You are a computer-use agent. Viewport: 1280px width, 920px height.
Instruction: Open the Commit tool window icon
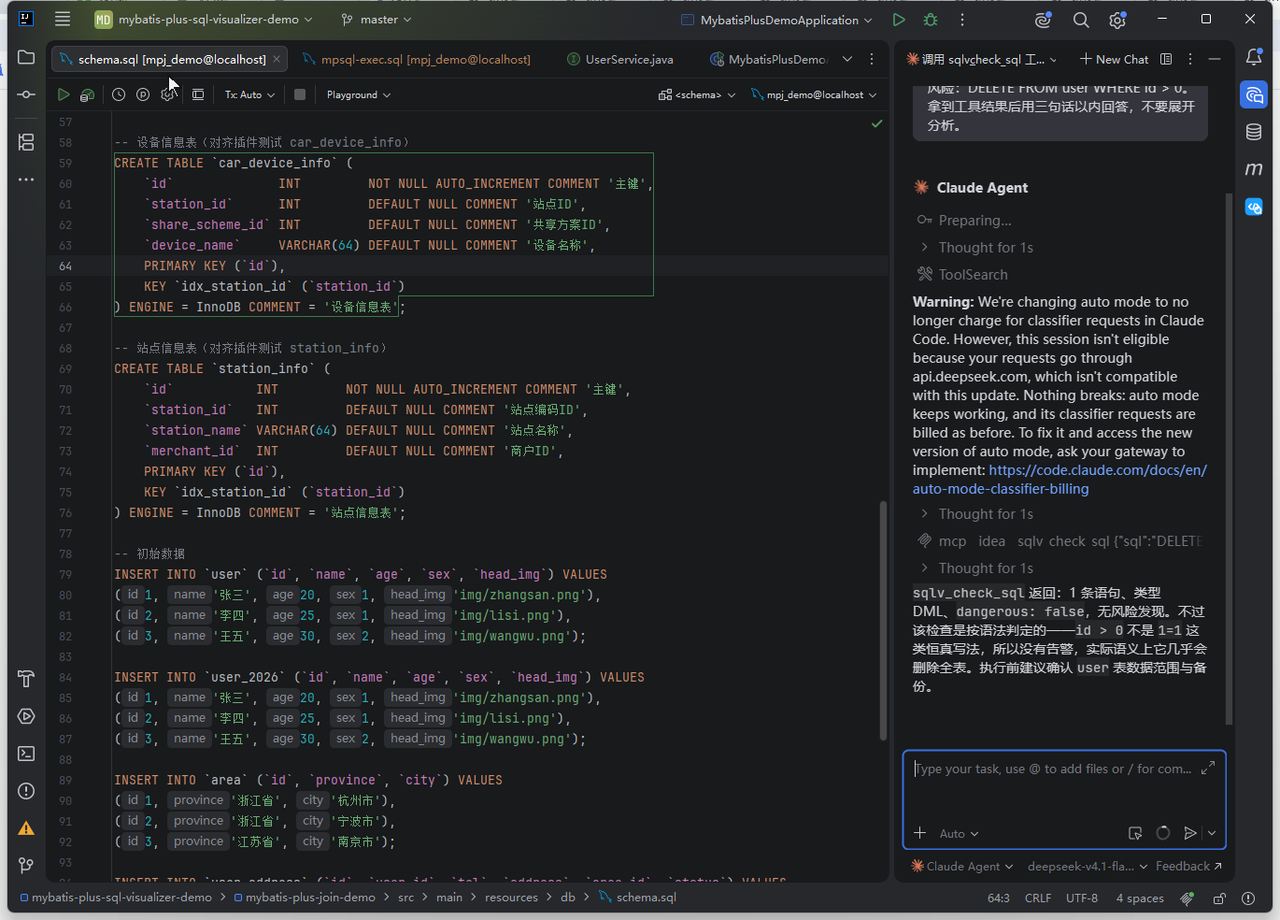26,94
